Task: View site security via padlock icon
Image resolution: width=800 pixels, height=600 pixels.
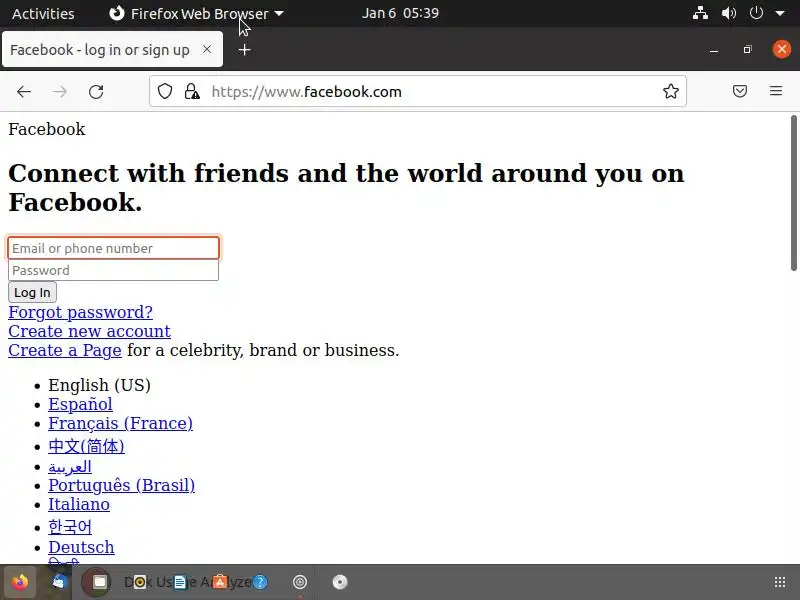Action: [192, 92]
